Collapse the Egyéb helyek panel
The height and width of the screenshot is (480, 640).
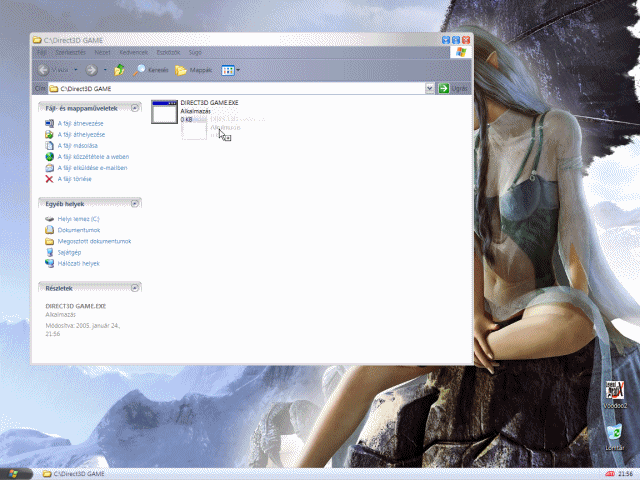135,203
